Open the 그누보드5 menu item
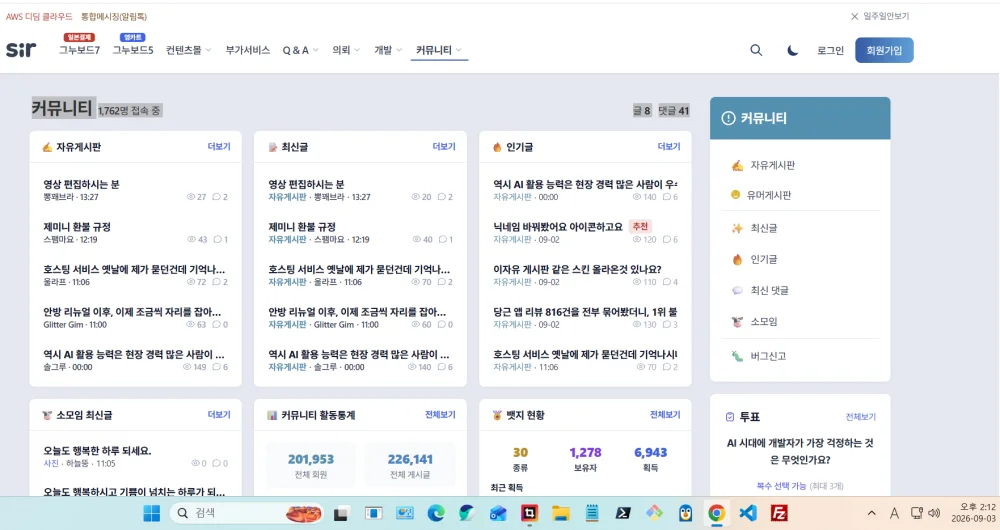The height and width of the screenshot is (530, 1000). point(133,50)
